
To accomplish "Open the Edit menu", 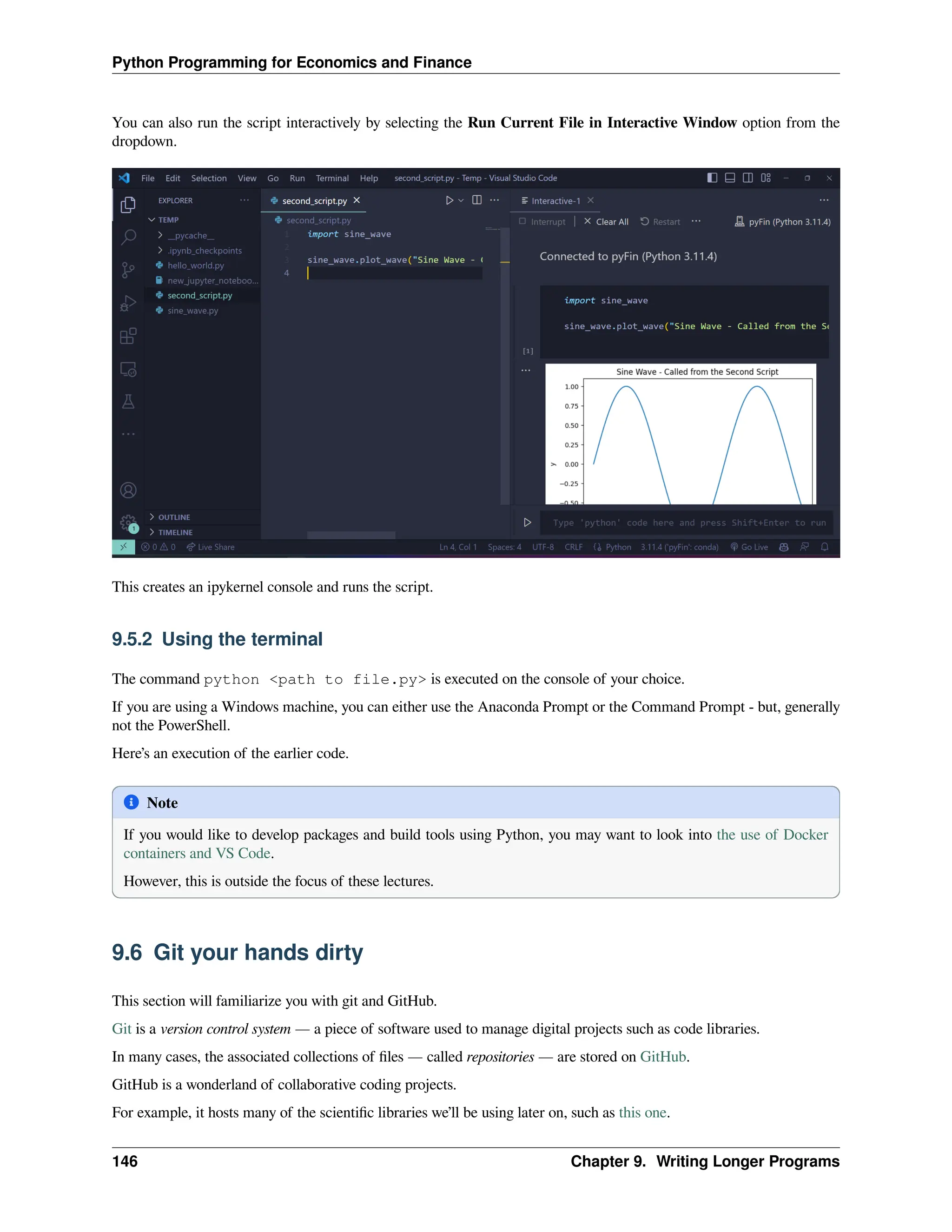I will (172, 178).
